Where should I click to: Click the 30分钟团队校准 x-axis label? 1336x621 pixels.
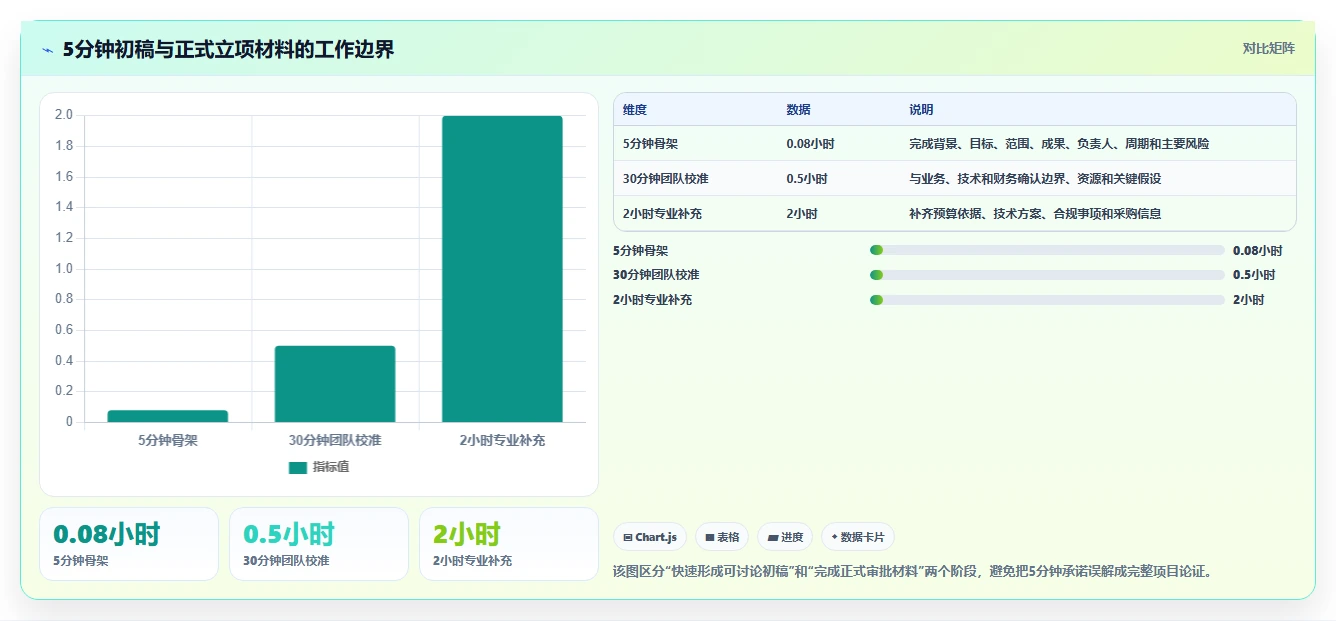coord(335,440)
